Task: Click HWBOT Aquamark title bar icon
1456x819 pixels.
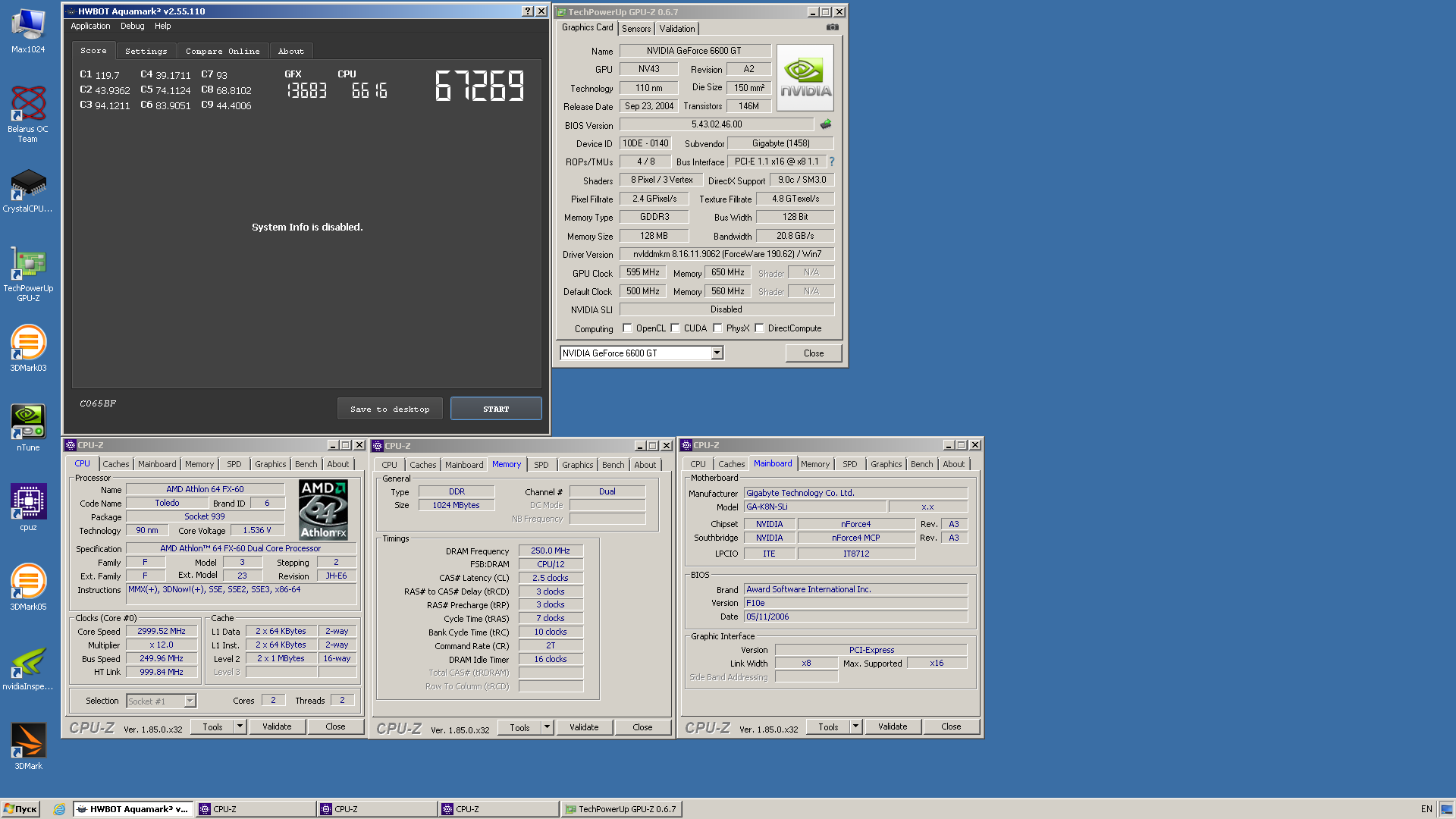Action: (71, 11)
